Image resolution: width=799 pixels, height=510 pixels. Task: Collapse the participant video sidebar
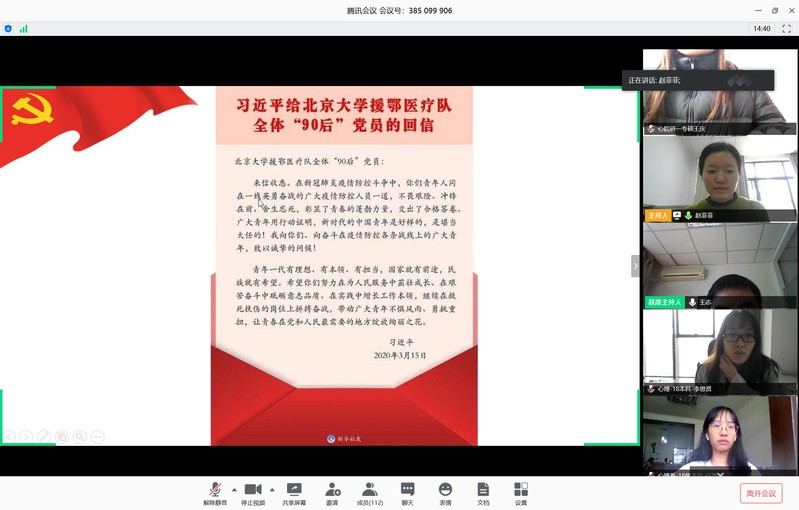point(635,266)
